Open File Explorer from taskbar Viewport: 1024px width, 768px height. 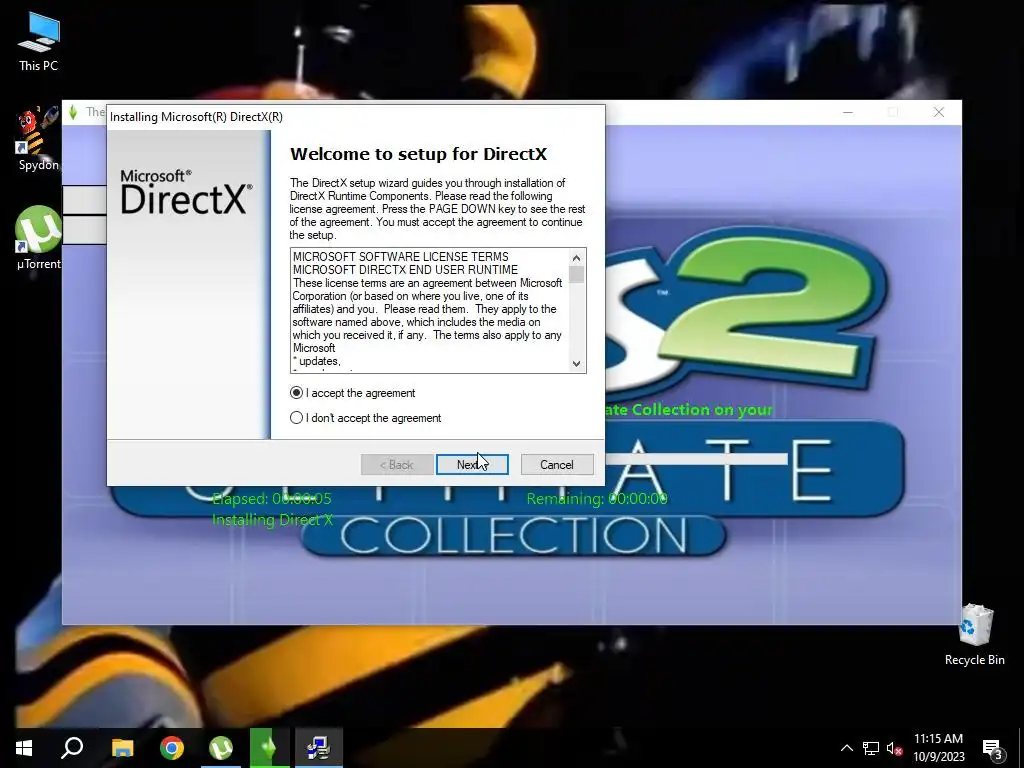[122, 748]
